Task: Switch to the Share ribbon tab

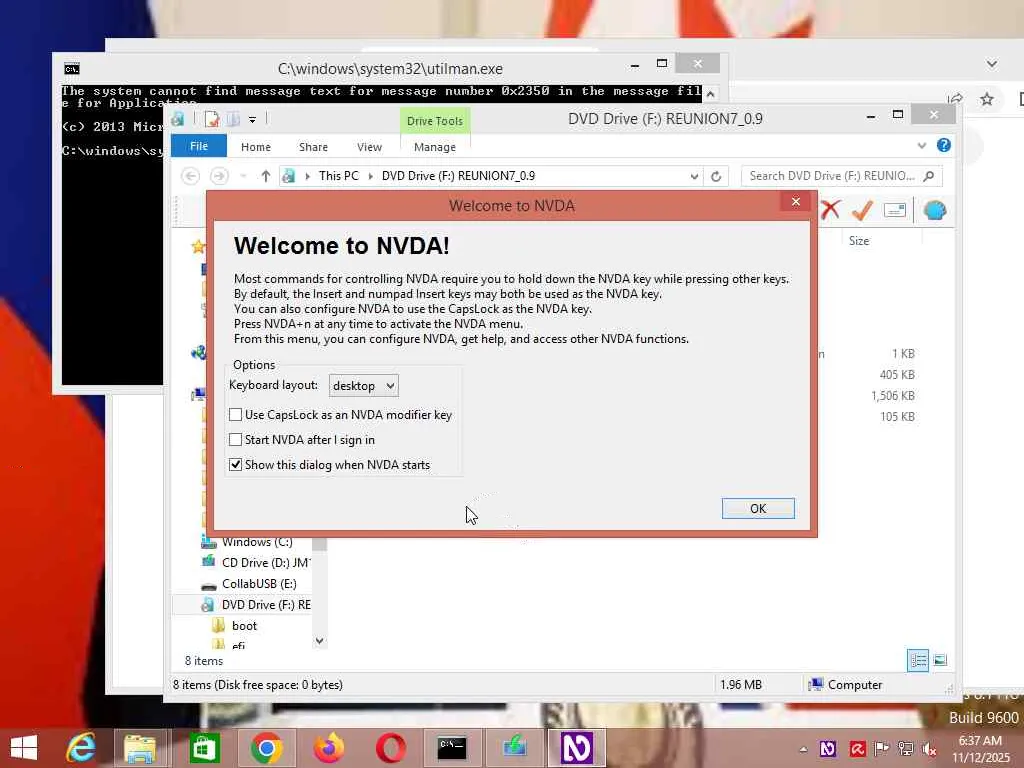Action: click(313, 147)
